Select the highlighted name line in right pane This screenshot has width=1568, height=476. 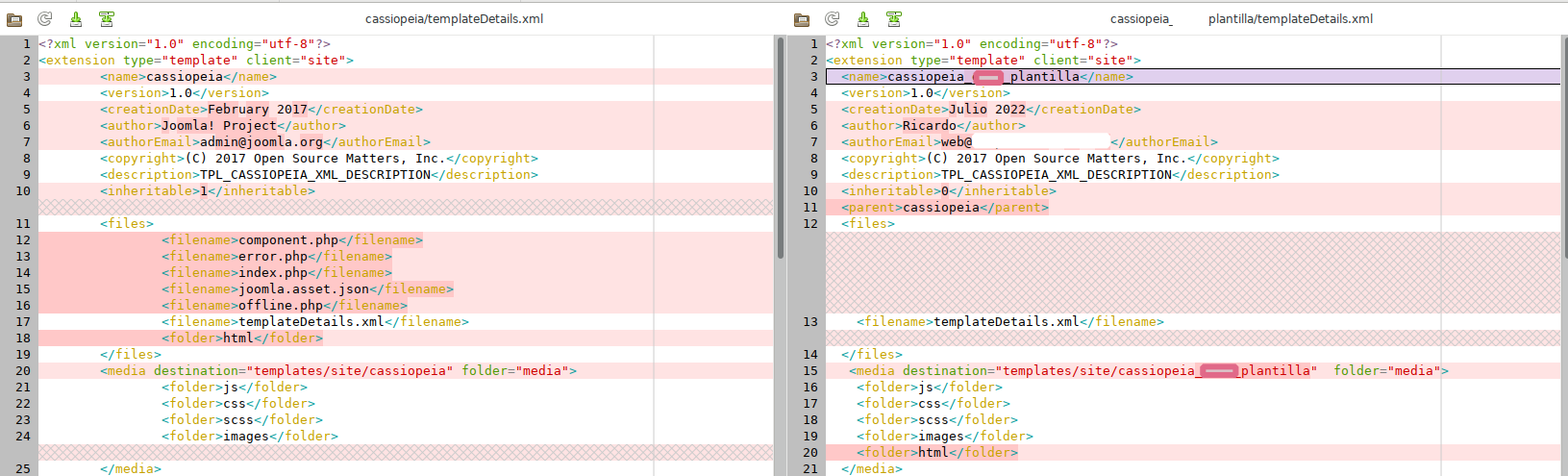pos(1193,77)
